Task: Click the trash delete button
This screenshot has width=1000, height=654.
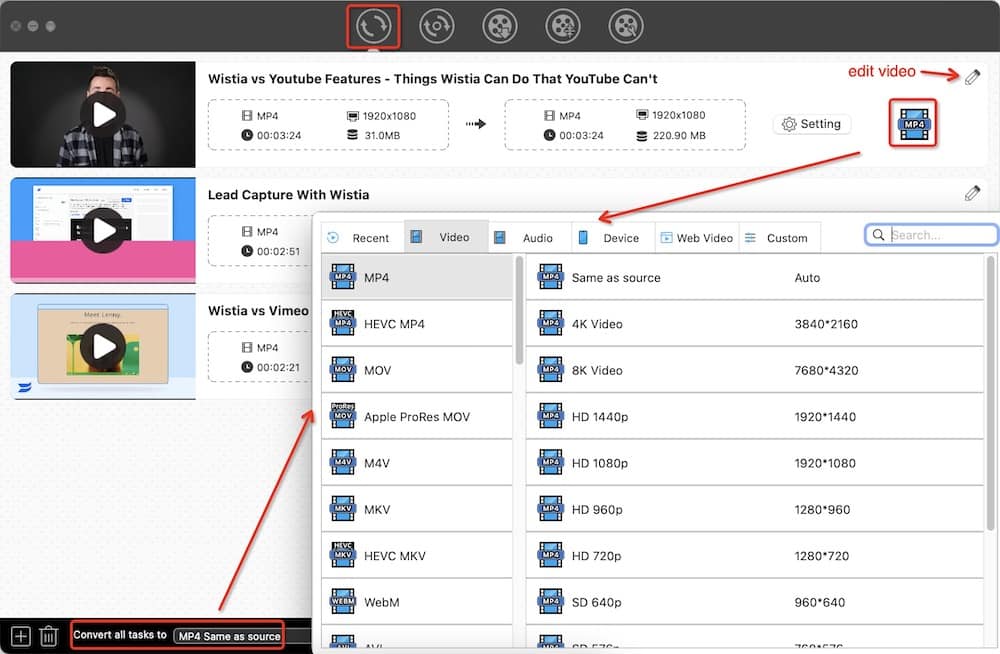Action: point(48,635)
